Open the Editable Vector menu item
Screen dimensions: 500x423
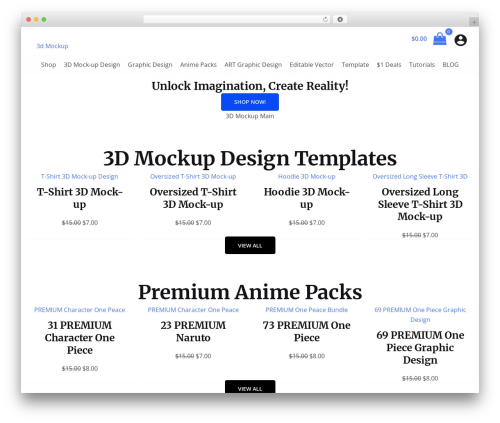[x=312, y=65]
